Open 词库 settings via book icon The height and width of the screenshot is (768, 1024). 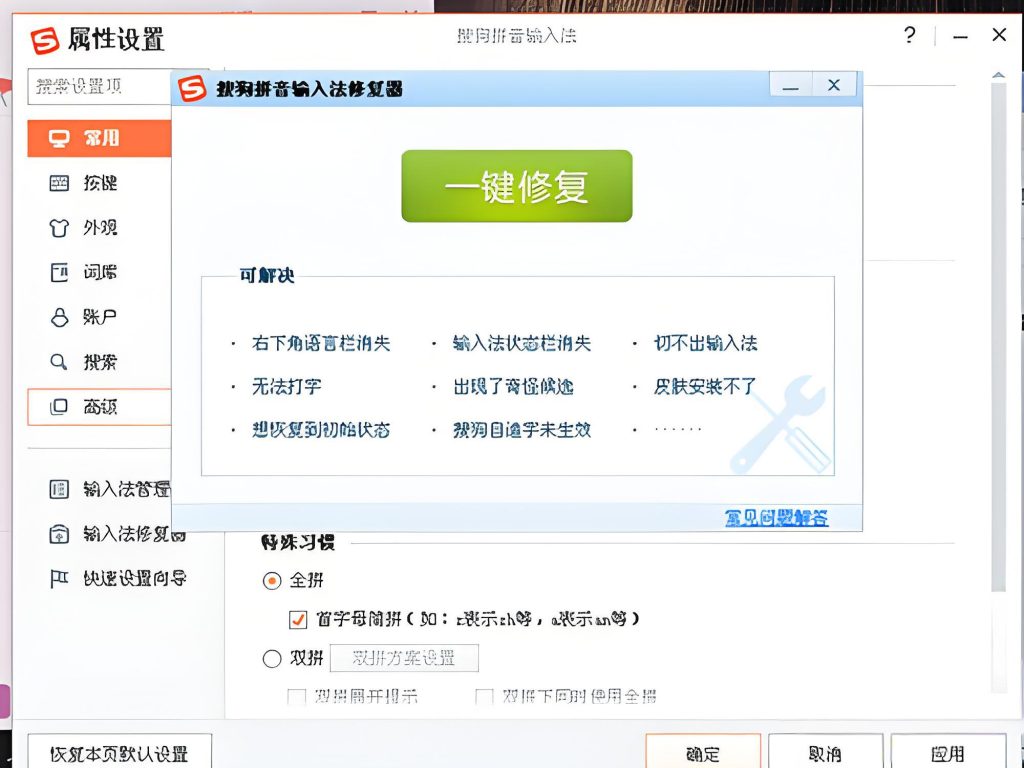point(60,272)
